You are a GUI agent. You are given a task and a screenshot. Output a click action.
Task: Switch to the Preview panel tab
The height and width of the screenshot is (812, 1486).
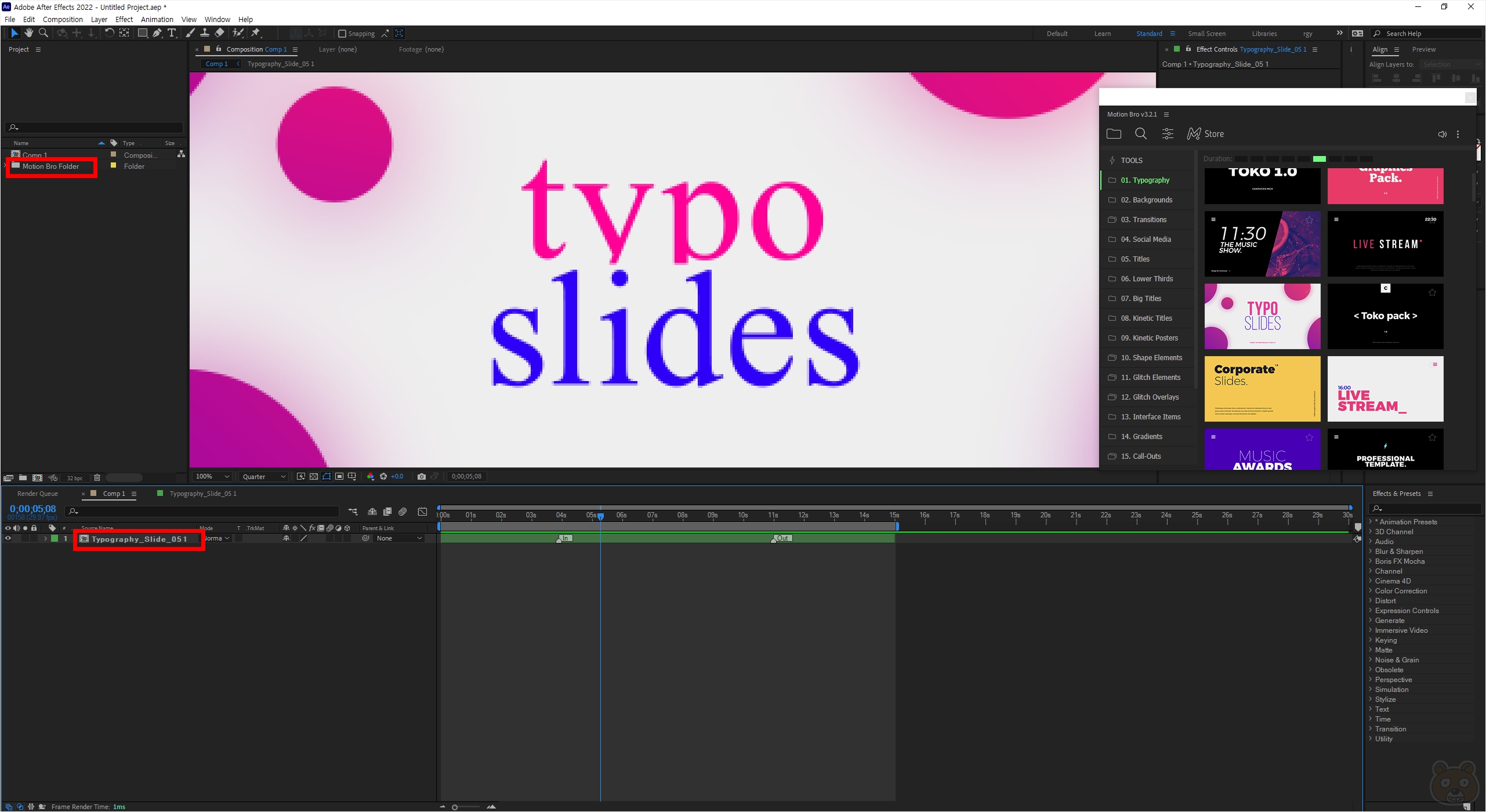pyautogui.click(x=1424, y=49)
